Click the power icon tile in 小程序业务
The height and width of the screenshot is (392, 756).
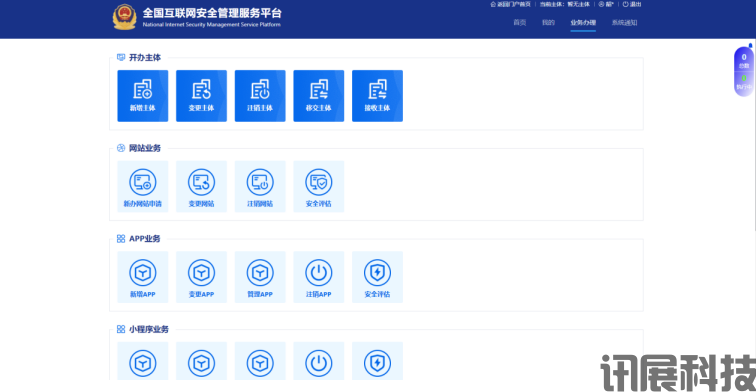pos(319,361)
